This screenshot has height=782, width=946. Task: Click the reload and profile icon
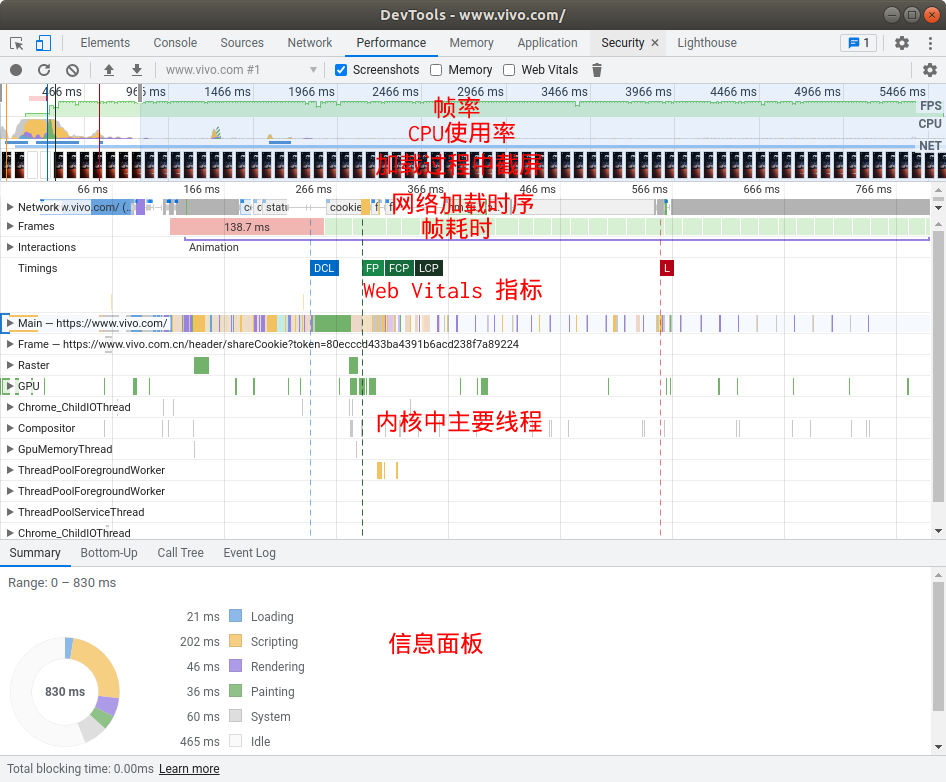[x=44, y=70]
